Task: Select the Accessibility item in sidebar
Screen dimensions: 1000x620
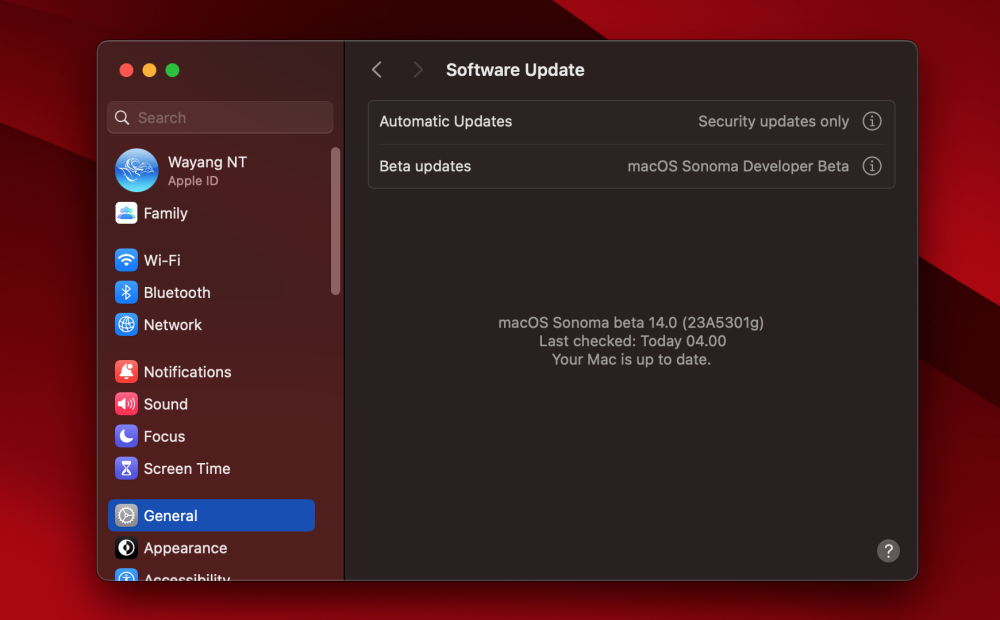Action: 172,575
